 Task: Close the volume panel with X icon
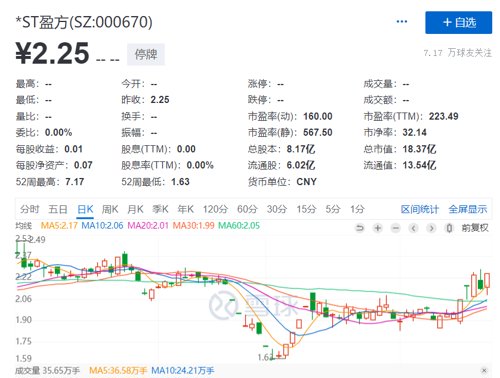click(x=484, y=370)
